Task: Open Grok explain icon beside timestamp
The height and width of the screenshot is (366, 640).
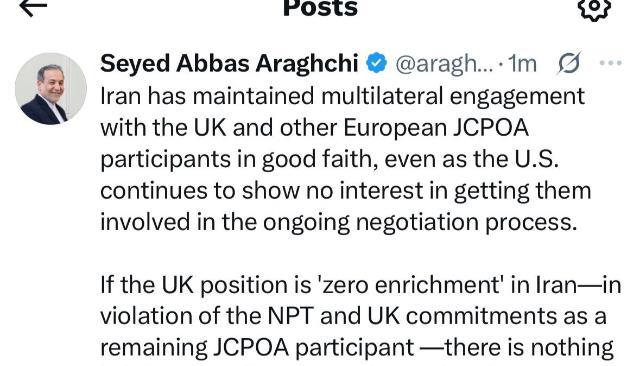Action: coord(569,63)
